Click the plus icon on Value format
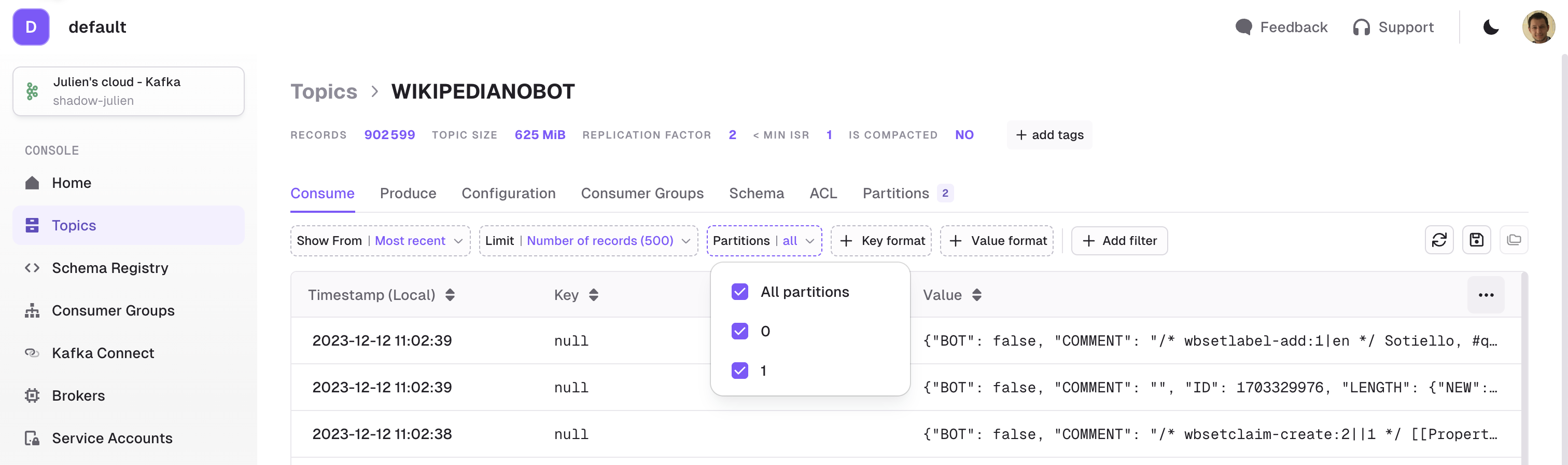 pos(955,241)
